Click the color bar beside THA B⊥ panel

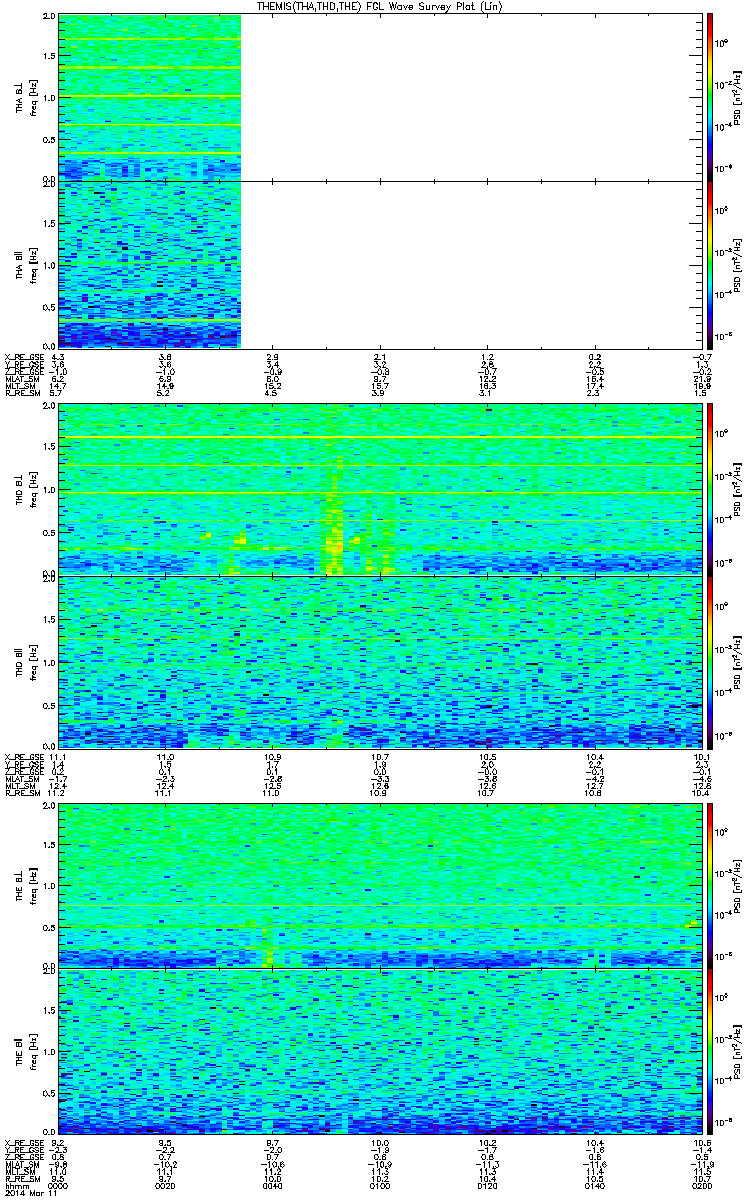(710, 97)
